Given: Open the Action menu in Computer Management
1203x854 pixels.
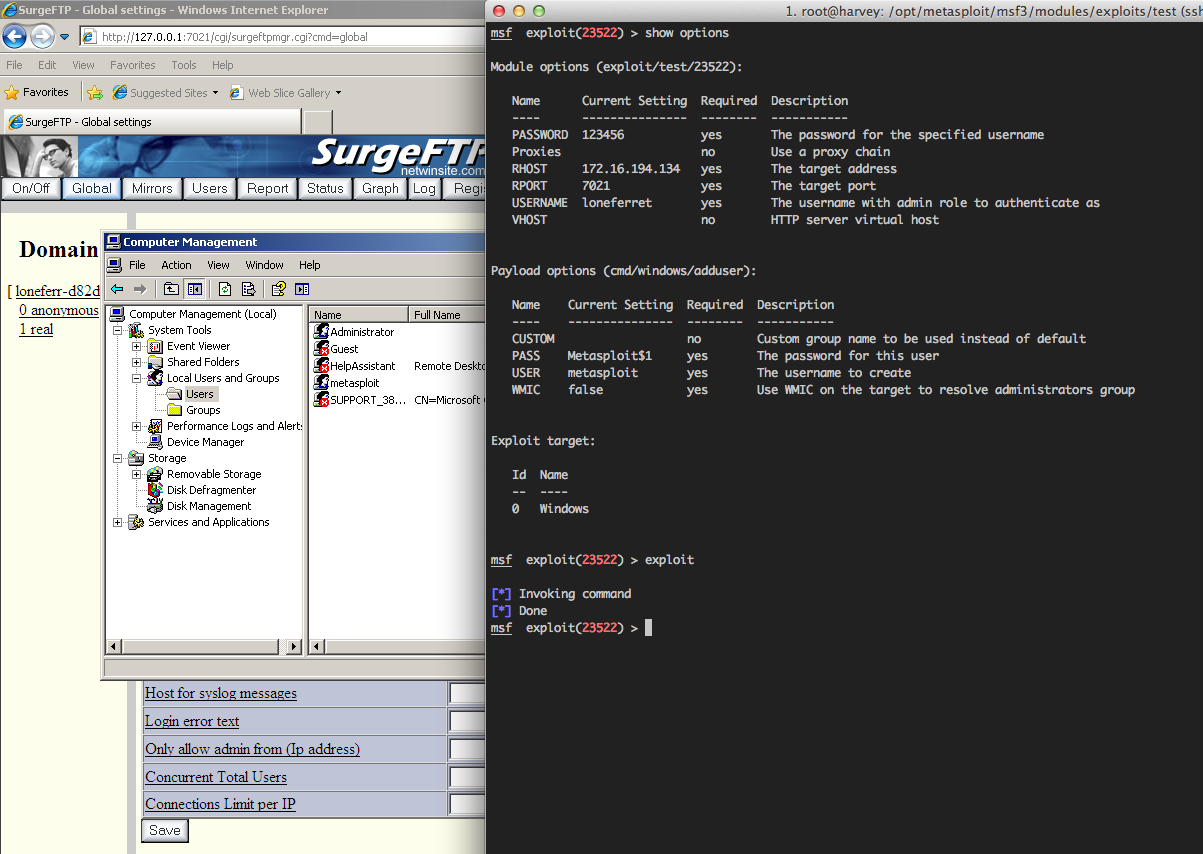Looking at the screenshot, I should [x=176, y=265].
